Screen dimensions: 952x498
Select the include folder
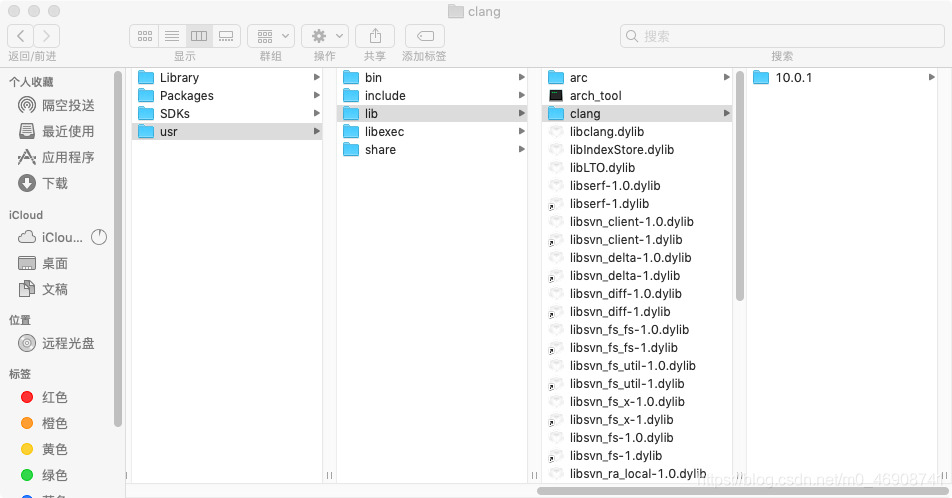tap(432, 96)
